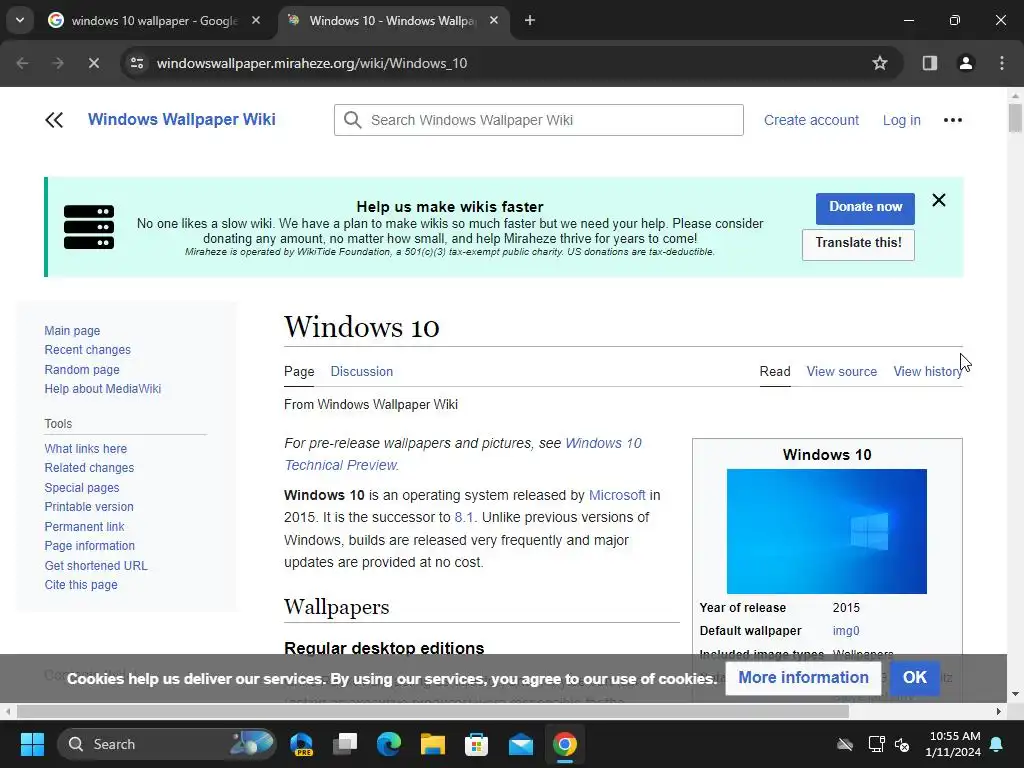Viewport: 1024px width, 768px height.
Task: Open Help about MediaWiki
Action: (x=103, y=389)
